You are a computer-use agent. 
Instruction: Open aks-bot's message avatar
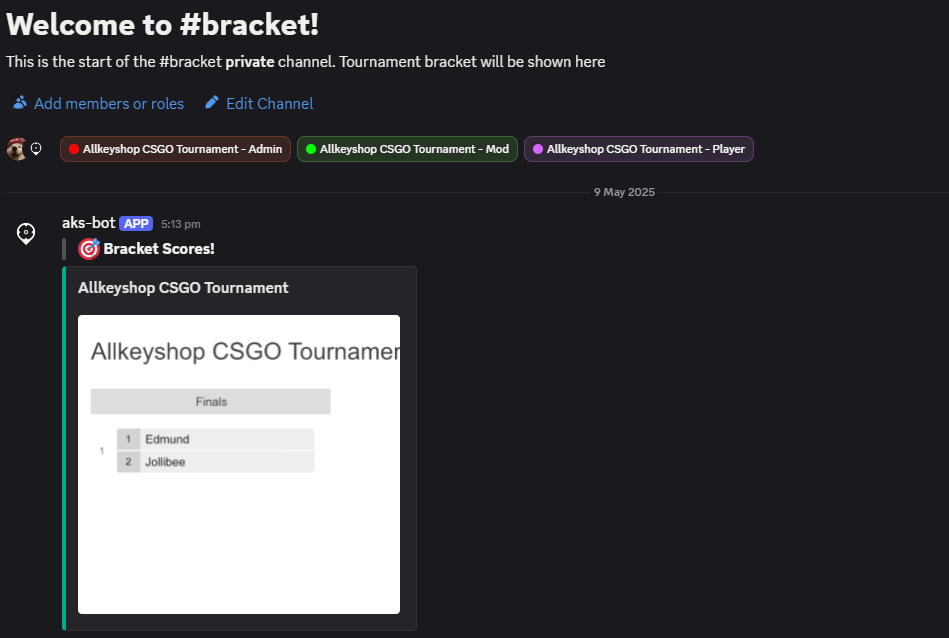(x=27, y=233)
